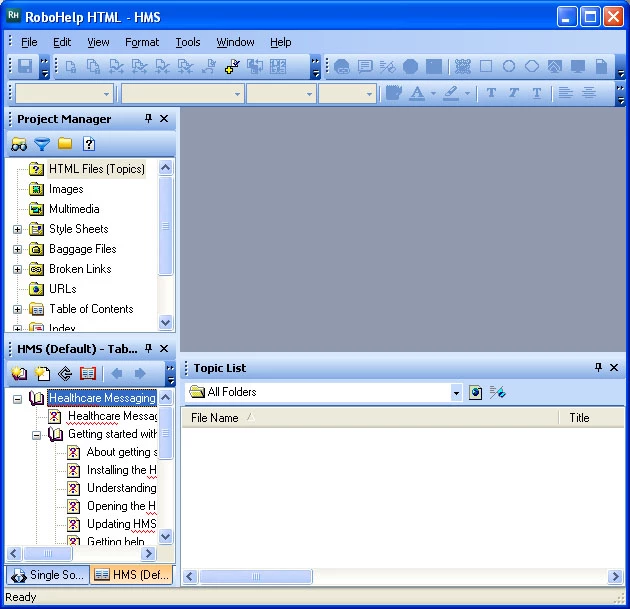Click the Save toolbar icon
The image size is (630, 609).
(x=25, y=66)
